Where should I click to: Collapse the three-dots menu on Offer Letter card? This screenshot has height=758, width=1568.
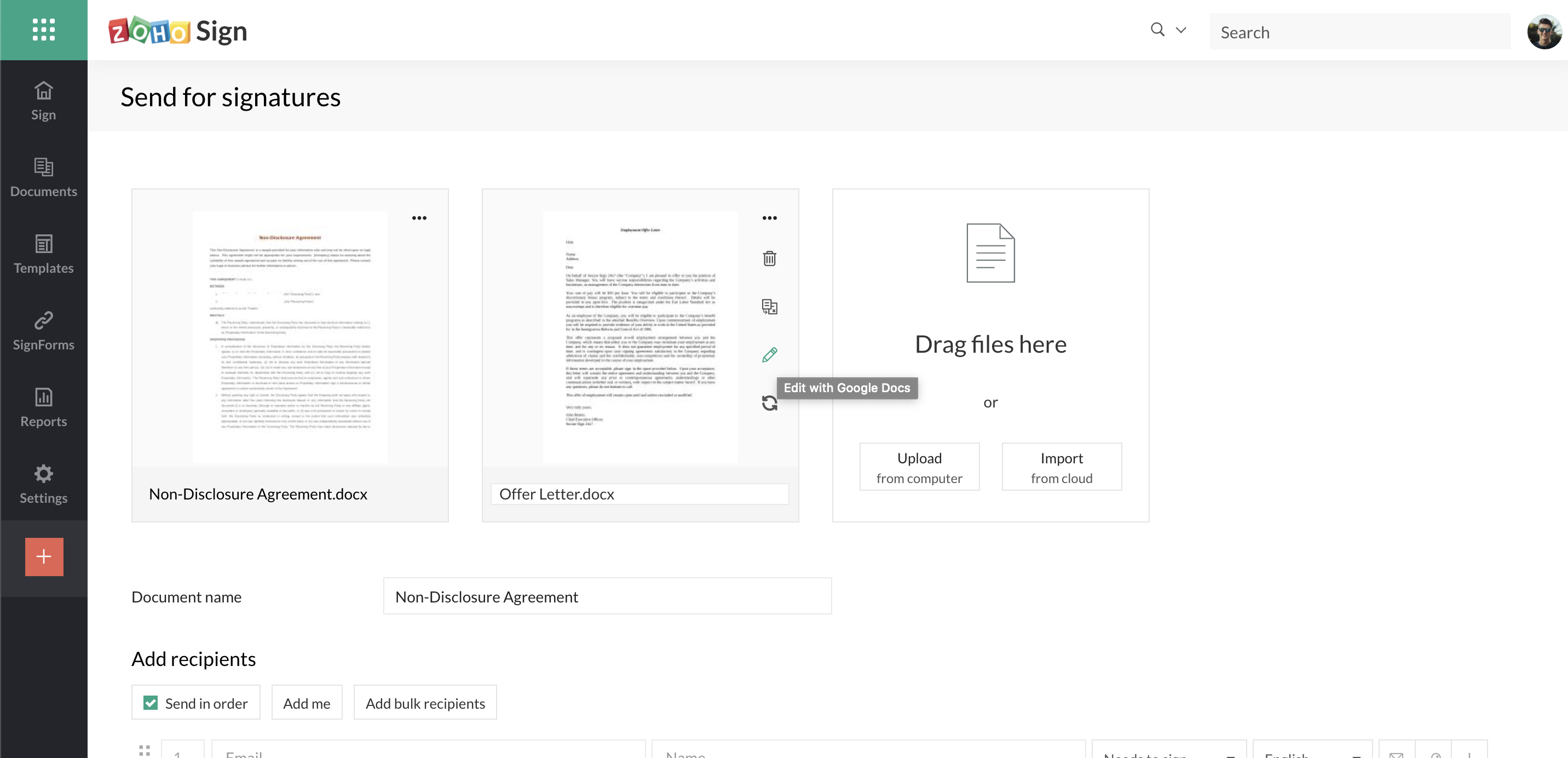coord(769,218)
